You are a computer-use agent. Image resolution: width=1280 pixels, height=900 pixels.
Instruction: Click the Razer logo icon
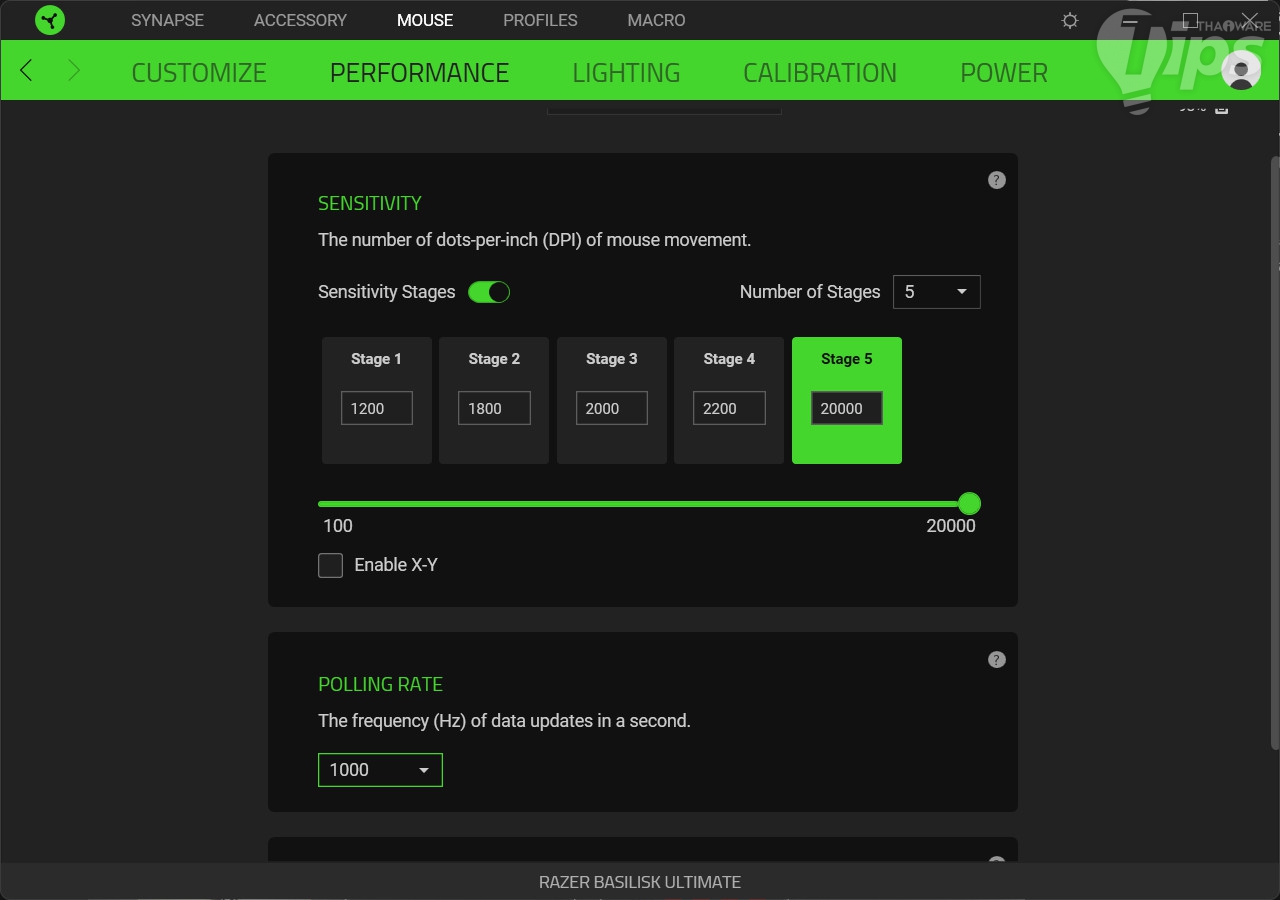click(50, 20)
